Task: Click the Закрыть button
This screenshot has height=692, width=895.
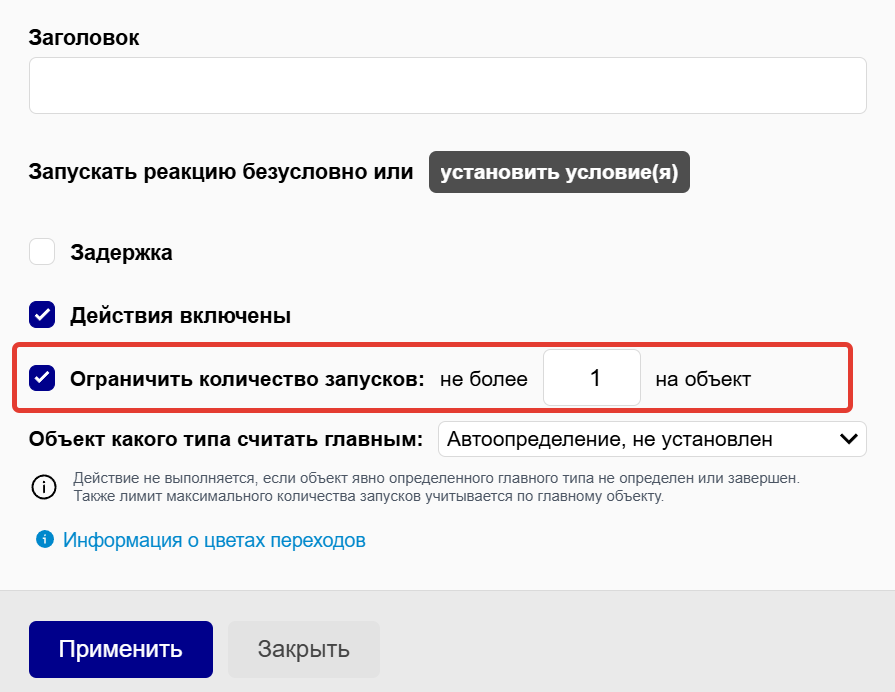Action: click(304, 649)
